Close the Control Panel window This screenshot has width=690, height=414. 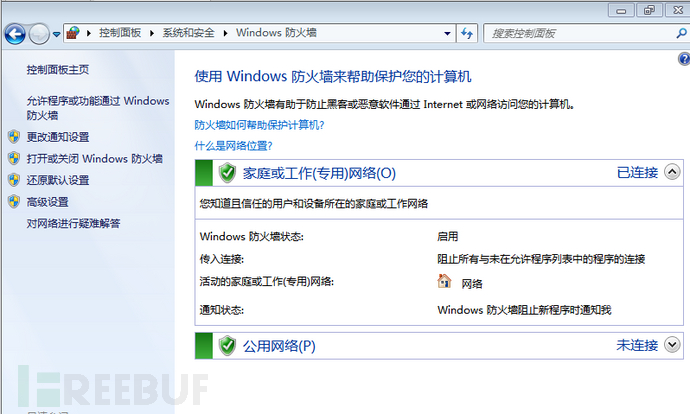678,10
